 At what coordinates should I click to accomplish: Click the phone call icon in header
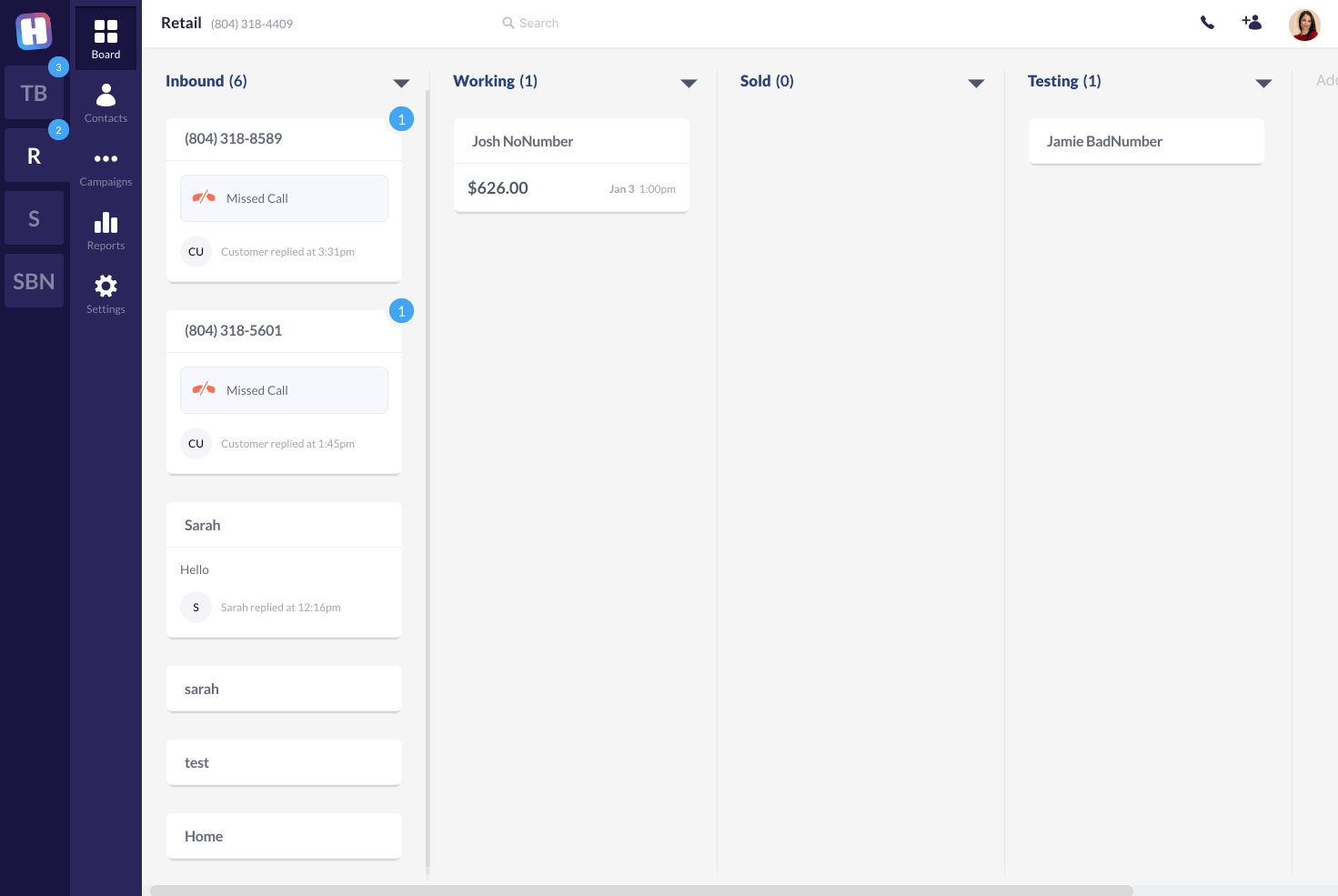coord(1207,23)
